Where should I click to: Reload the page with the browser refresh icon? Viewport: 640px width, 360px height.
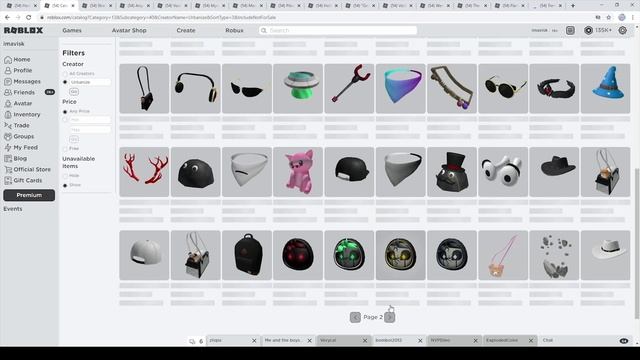click(x=29, y=18)
